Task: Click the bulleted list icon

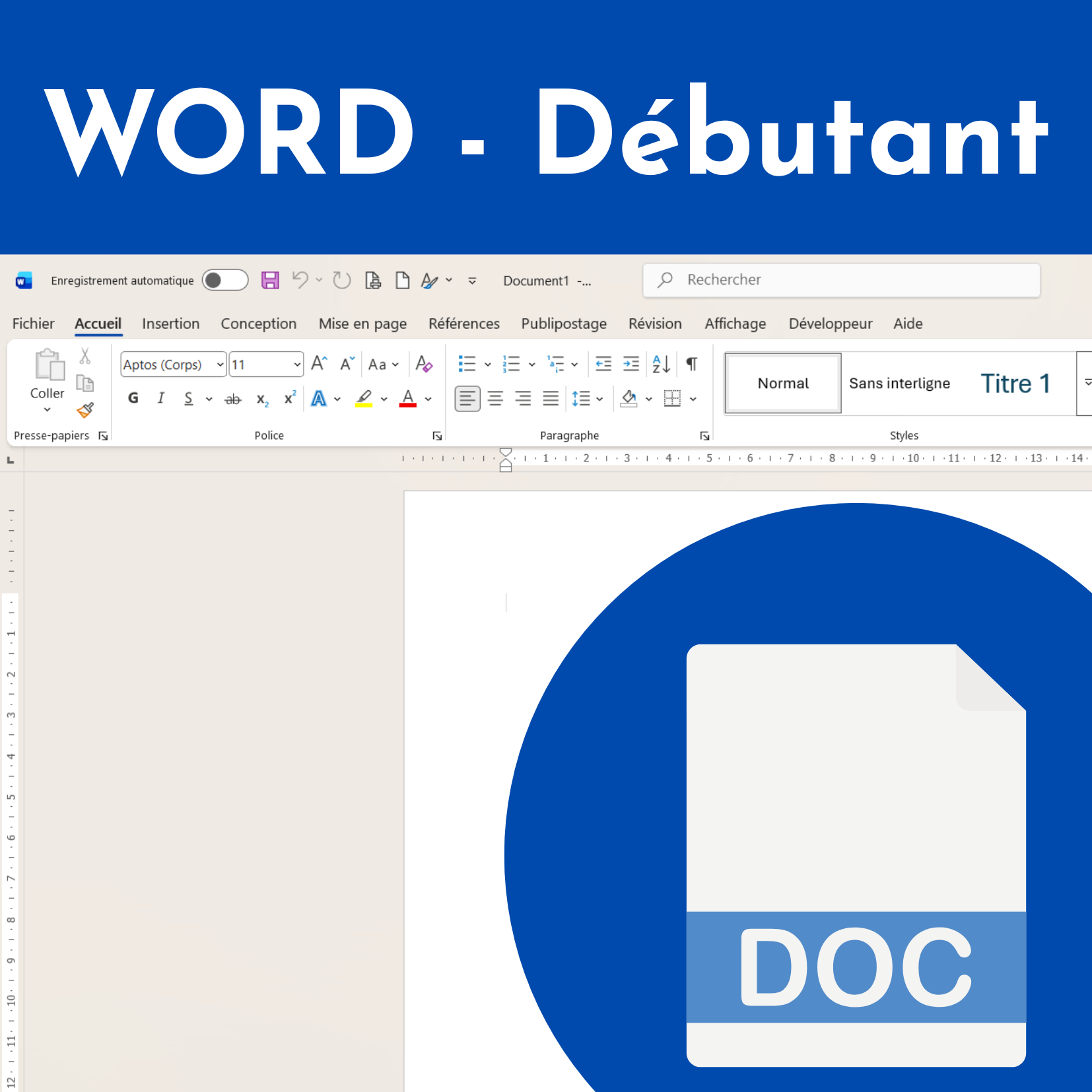Action: [x=467, y=364]
